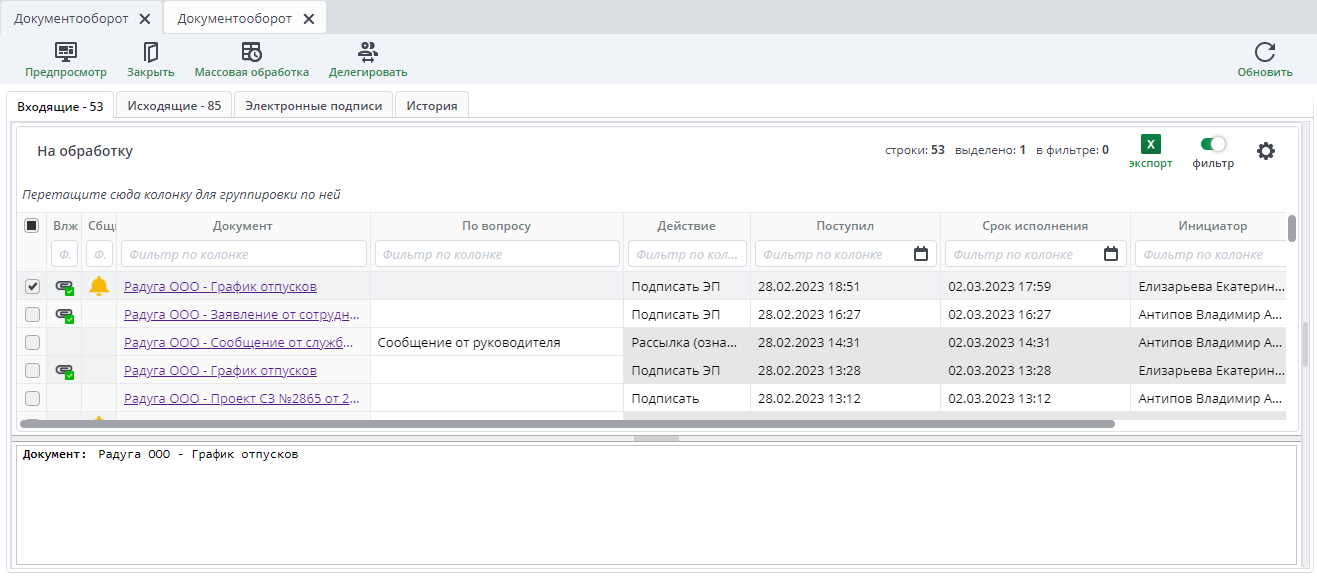The height and width of the screenshot is (576, 1317).
Task: Toggle the фильтр switch off
Action: pos(1212,144)
